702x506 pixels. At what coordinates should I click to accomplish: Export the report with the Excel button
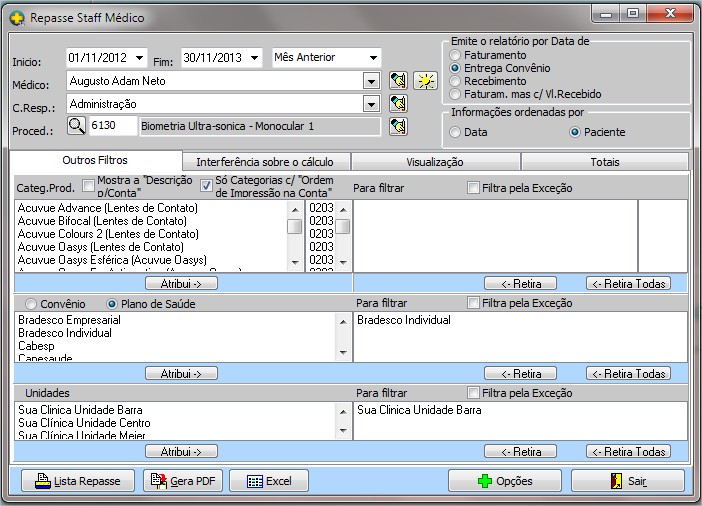tap(268, 481)
